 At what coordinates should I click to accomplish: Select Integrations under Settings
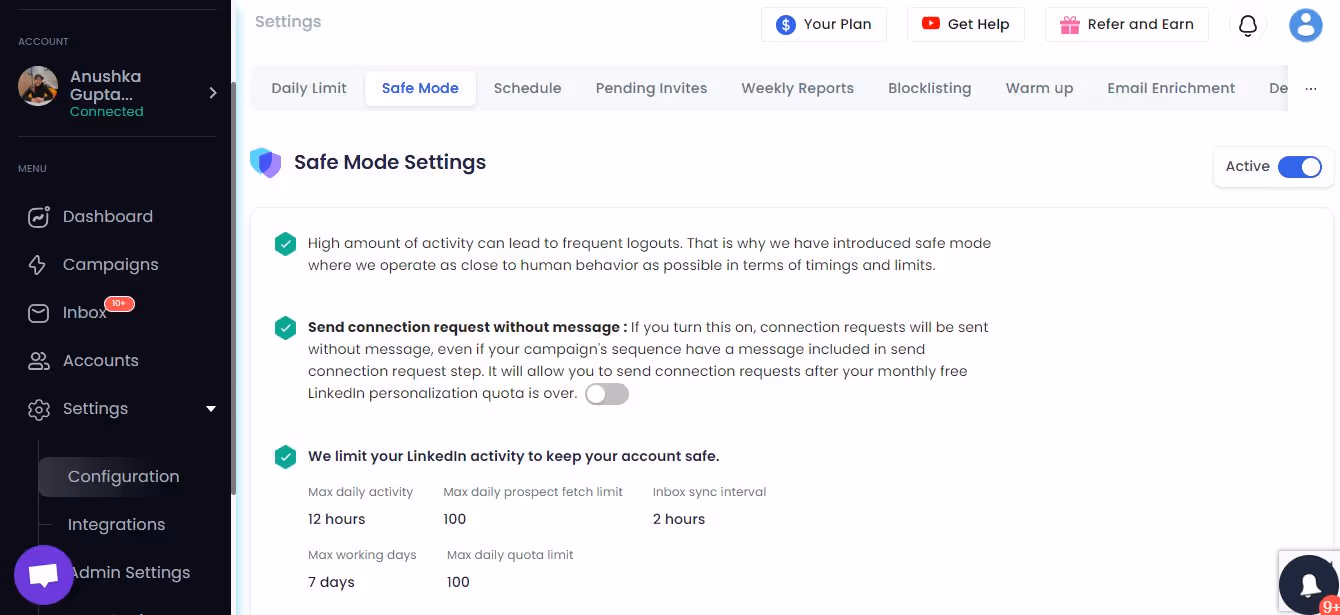(116, 524)
